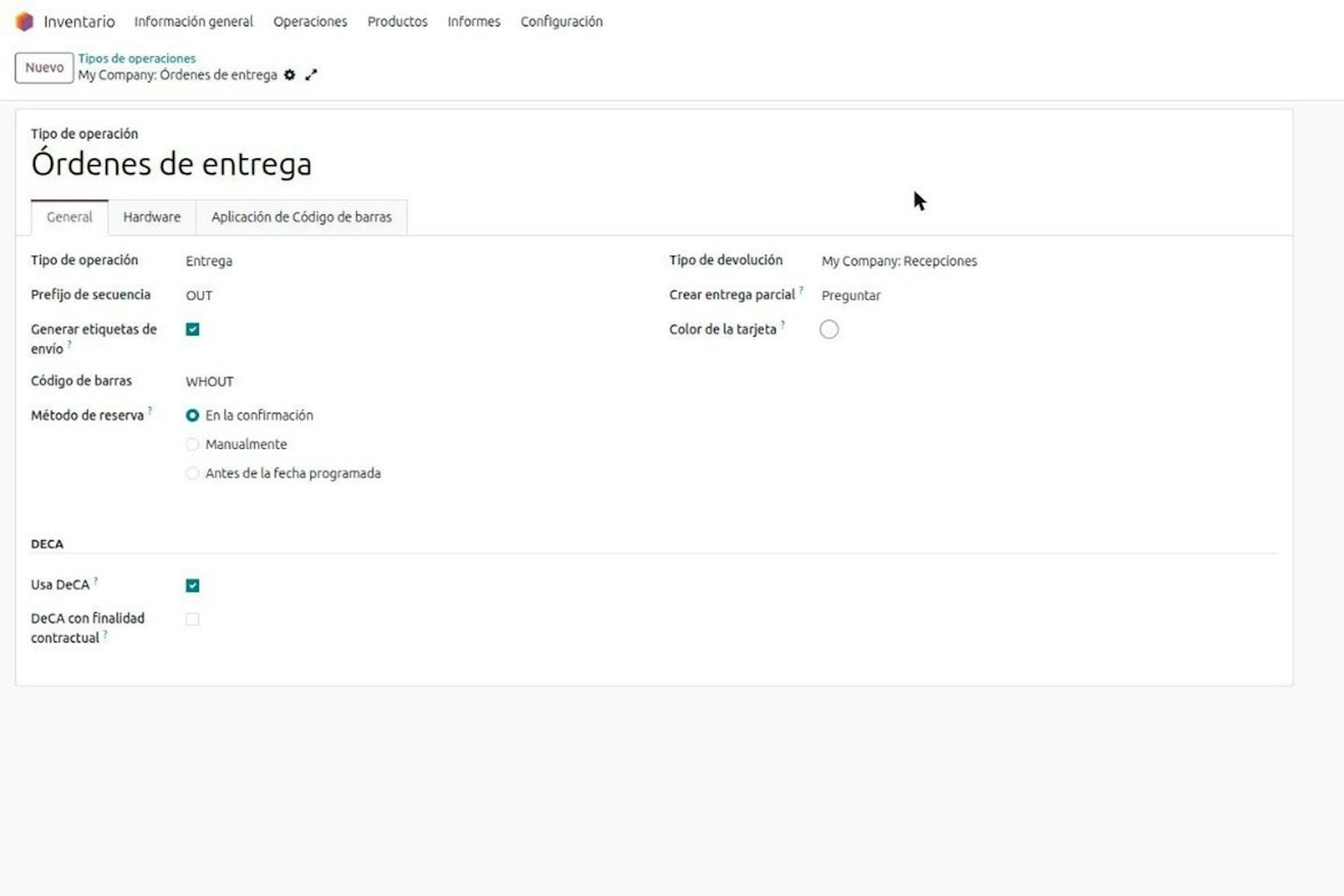Image resolution: width=1344 pixels, height=896 pixels.
Task: Open Información general menu
Action: pyautogui.click(x=194, y=22)
